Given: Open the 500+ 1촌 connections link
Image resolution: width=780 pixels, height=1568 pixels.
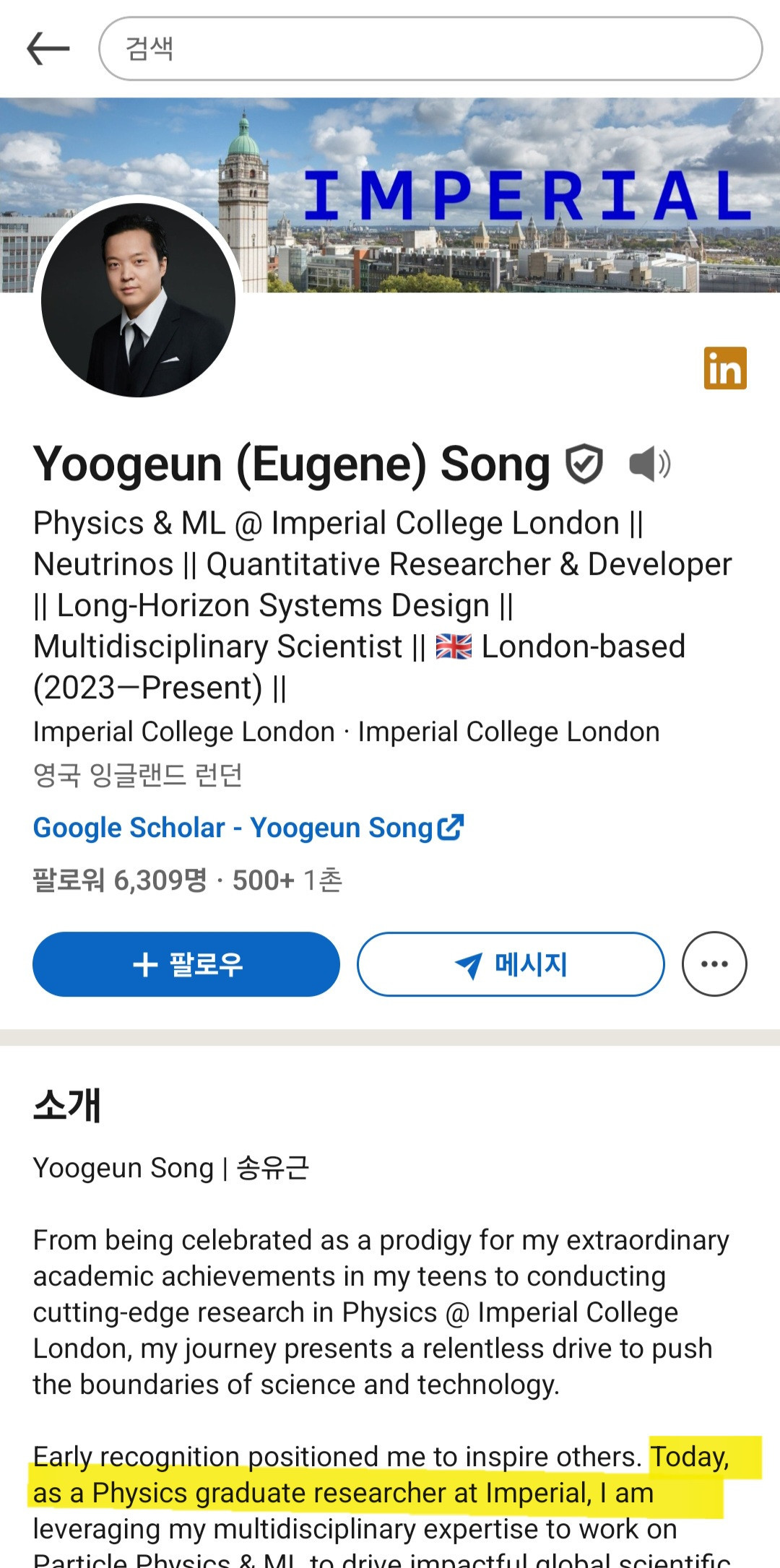Looking at the screenshot, I should [287, 880].
